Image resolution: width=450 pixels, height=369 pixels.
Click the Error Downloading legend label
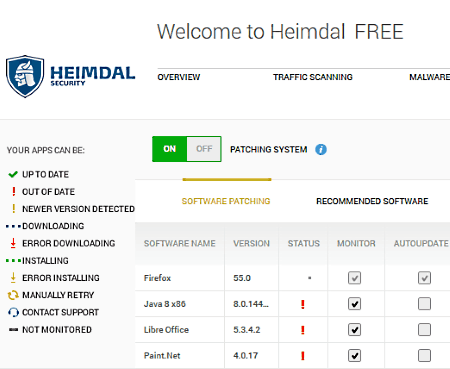click(x=69, y=243)
